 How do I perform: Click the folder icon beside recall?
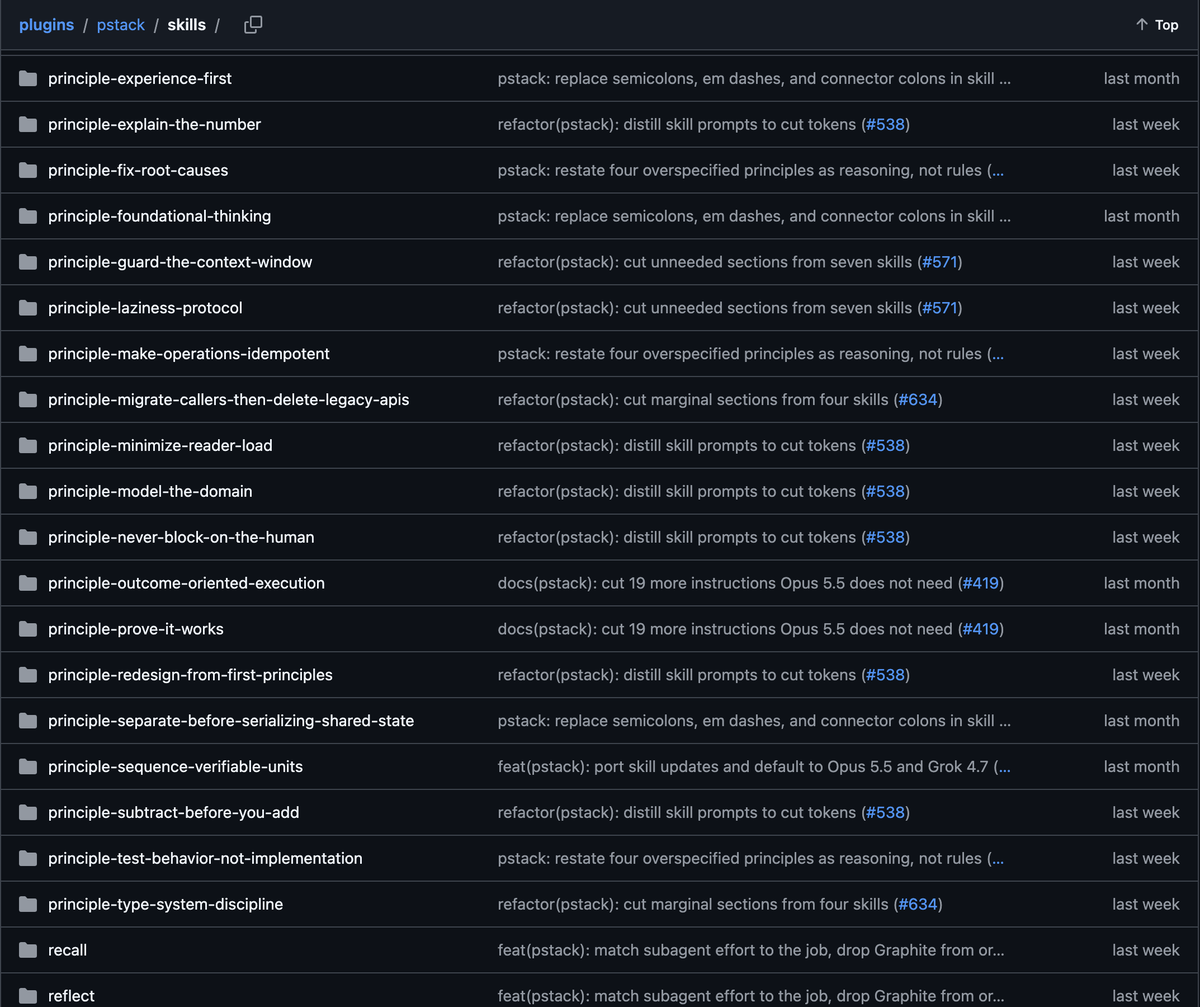pos(28,950)
